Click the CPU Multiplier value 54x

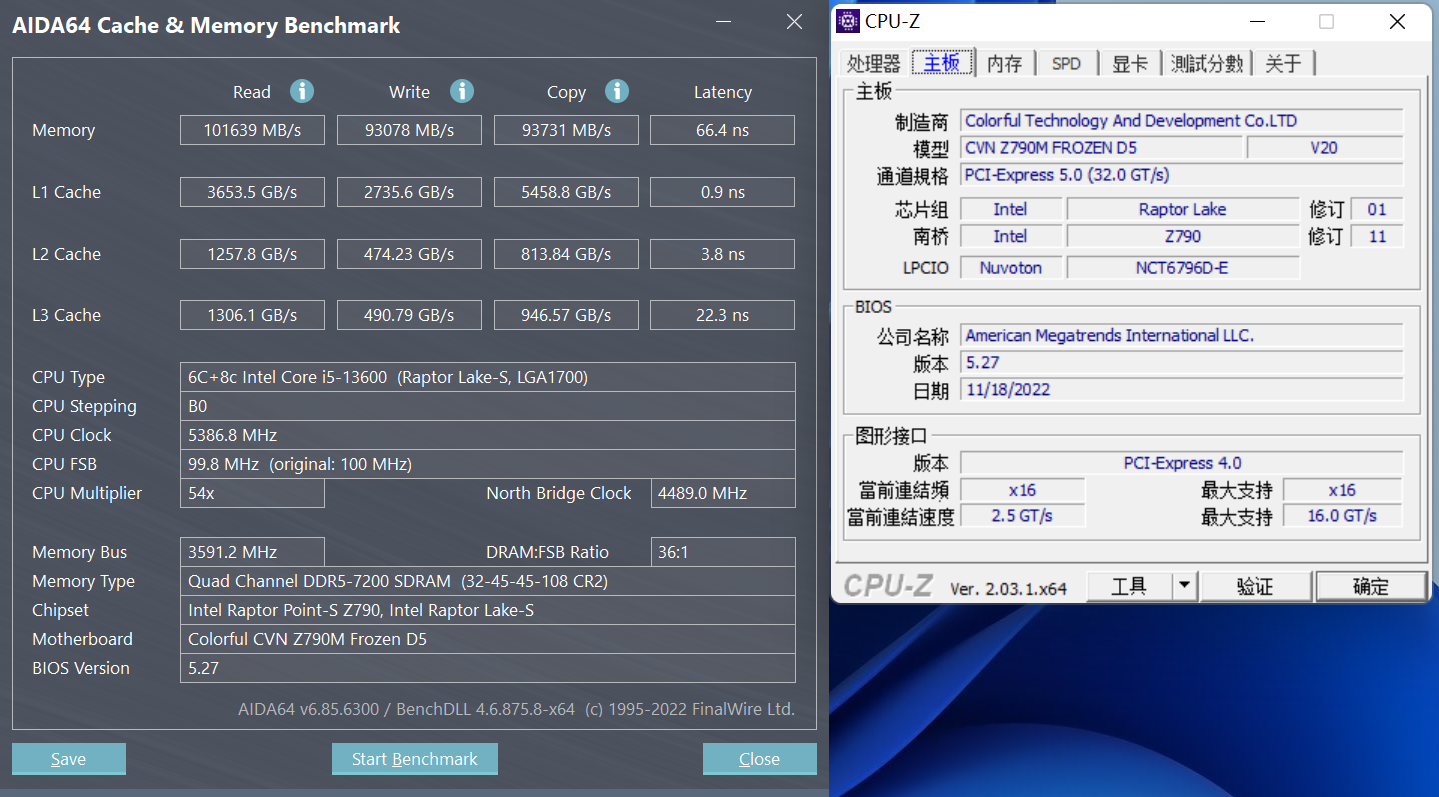point(252,493)
